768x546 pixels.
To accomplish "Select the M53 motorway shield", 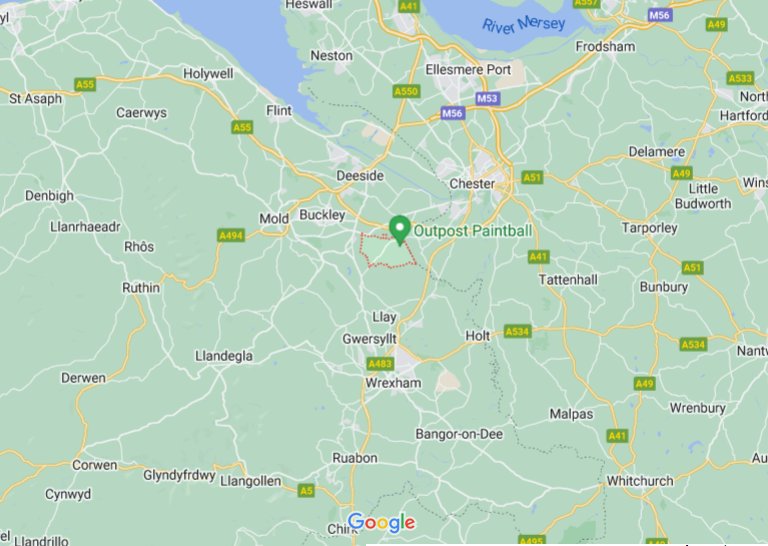I will click(x=487, y=98).
